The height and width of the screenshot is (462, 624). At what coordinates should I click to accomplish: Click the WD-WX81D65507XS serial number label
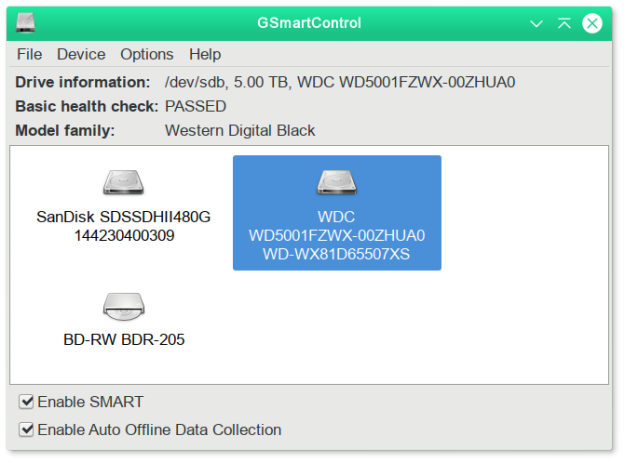[x=337, y=254]
